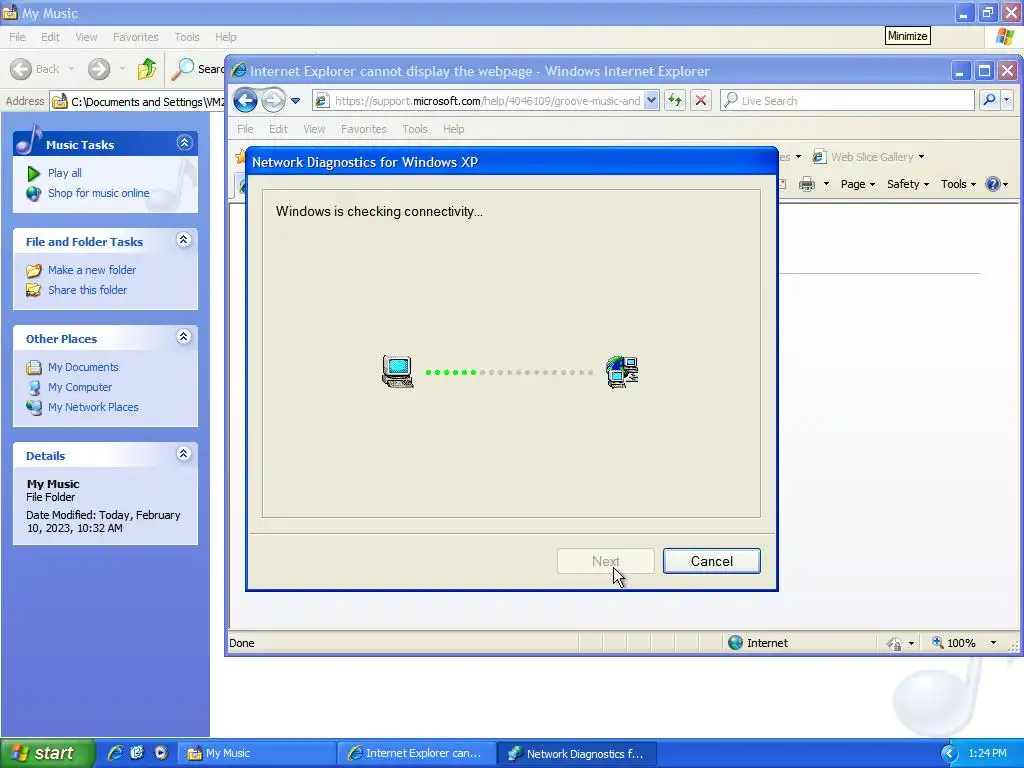1024x768 pixels.
Task: Open File menu in My Music window
Action: pyautogui.click(x=17, y=37)
